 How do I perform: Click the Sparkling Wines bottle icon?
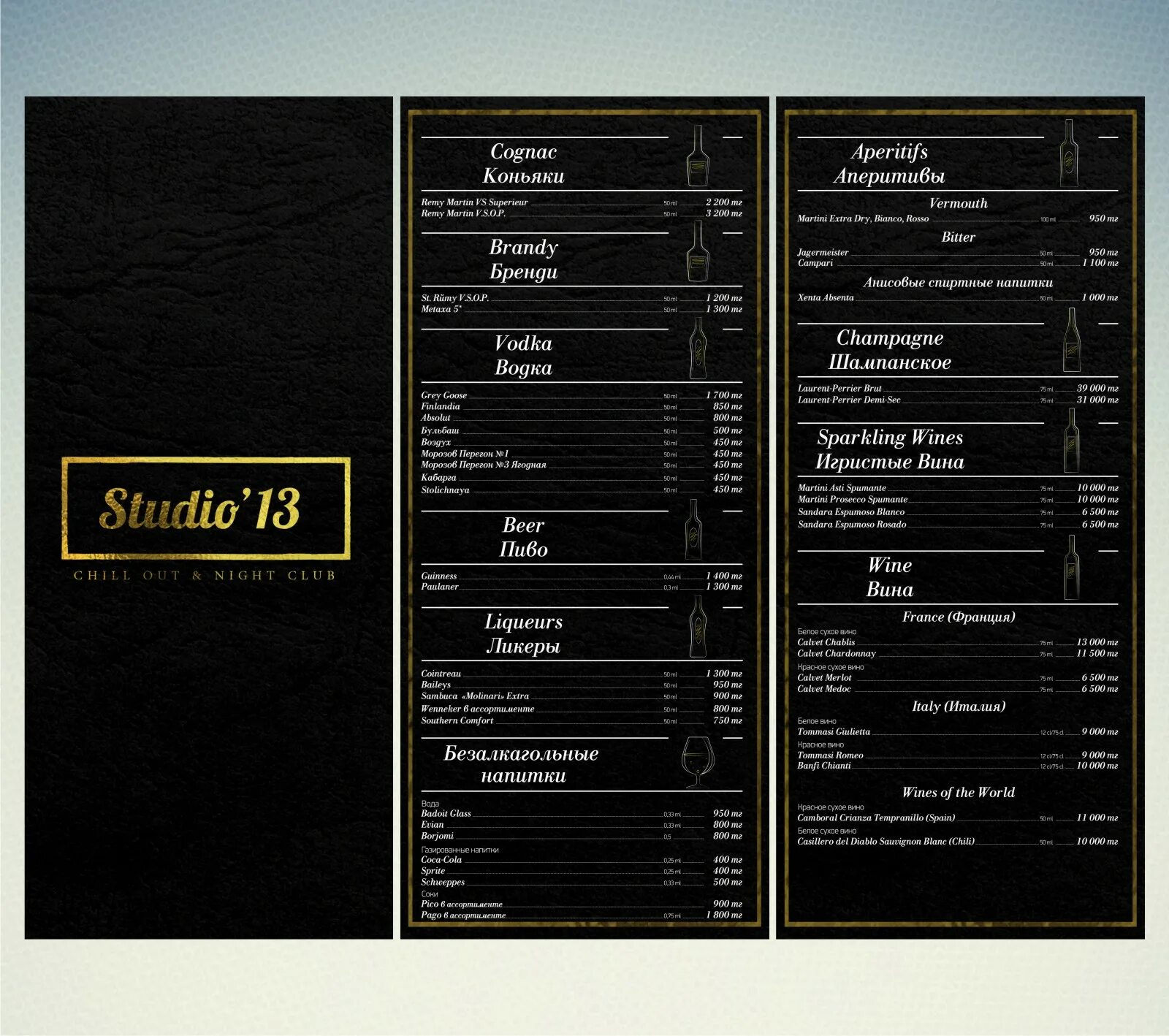point(1072,441)
